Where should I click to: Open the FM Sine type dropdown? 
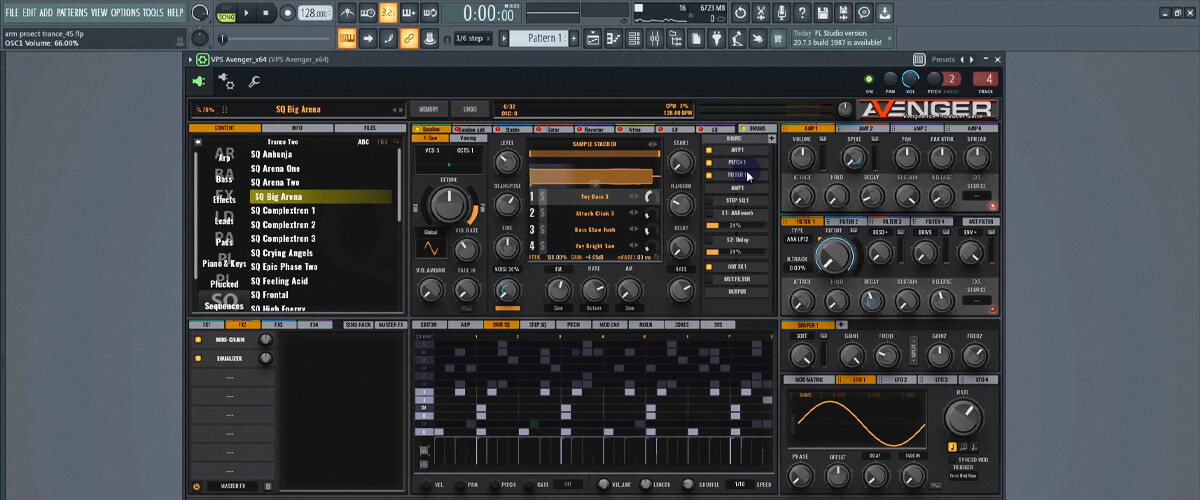click(x=559, y=308)
